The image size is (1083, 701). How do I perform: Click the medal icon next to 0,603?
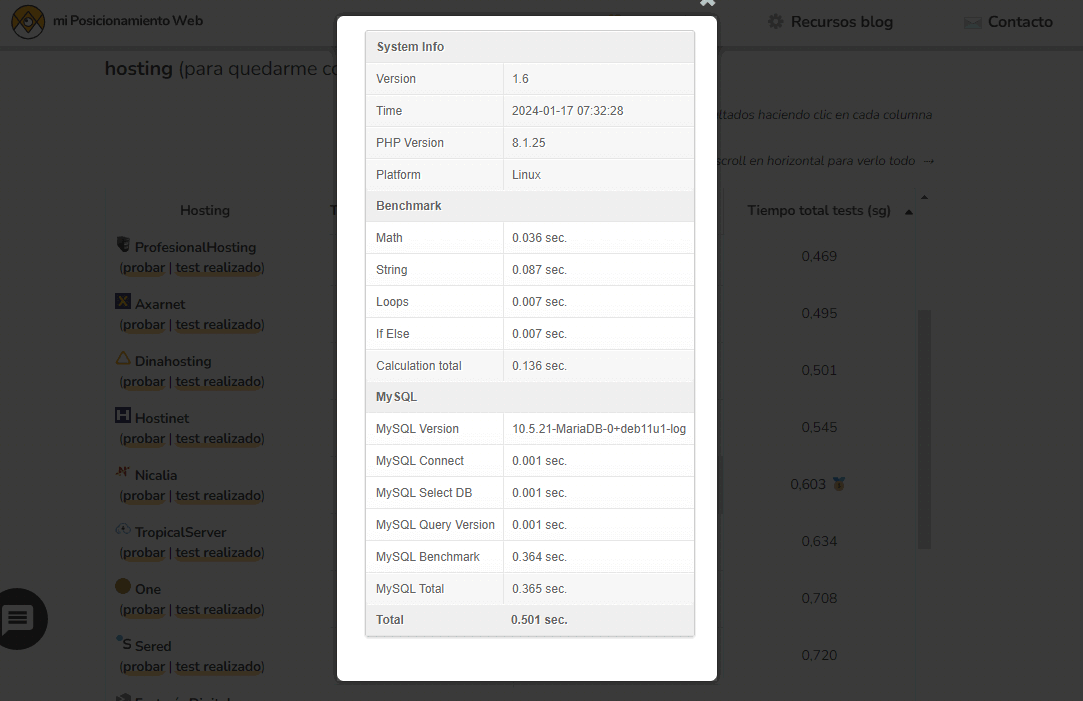click(x=838, y=484)
